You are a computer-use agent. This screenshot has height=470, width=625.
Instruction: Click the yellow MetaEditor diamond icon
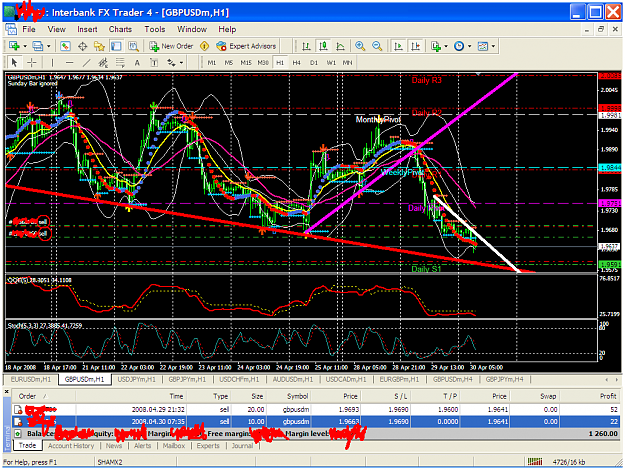pyautogui.click(x=204, y=46)
